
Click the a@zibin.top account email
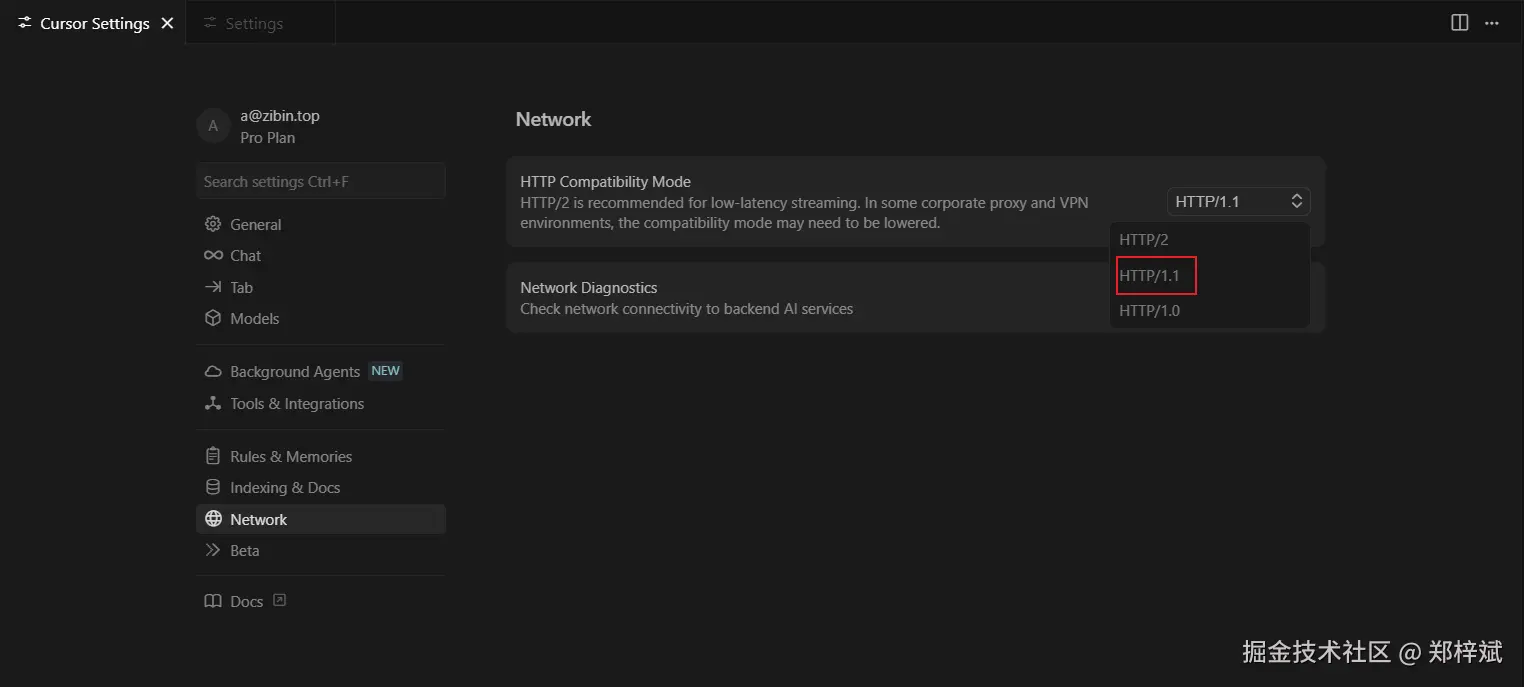pos(280,115)
